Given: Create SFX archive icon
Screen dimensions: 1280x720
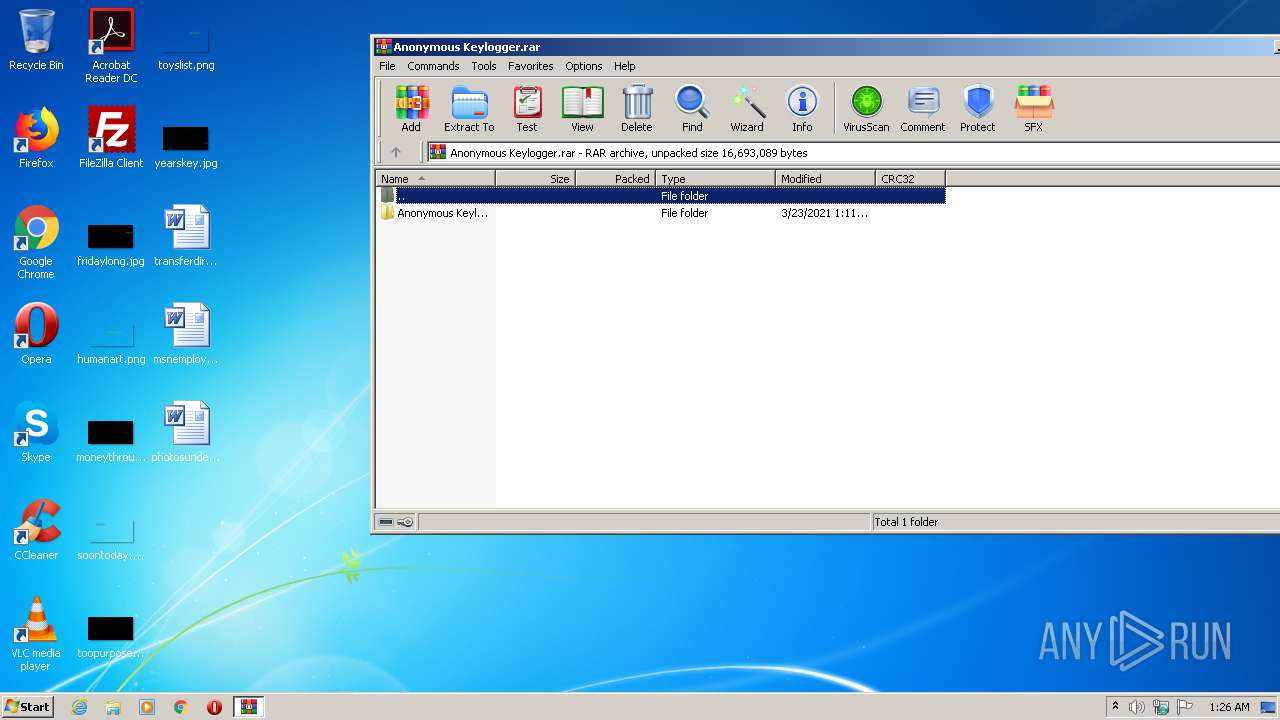Looking at the screenshot, I should tap(1033, 108).
